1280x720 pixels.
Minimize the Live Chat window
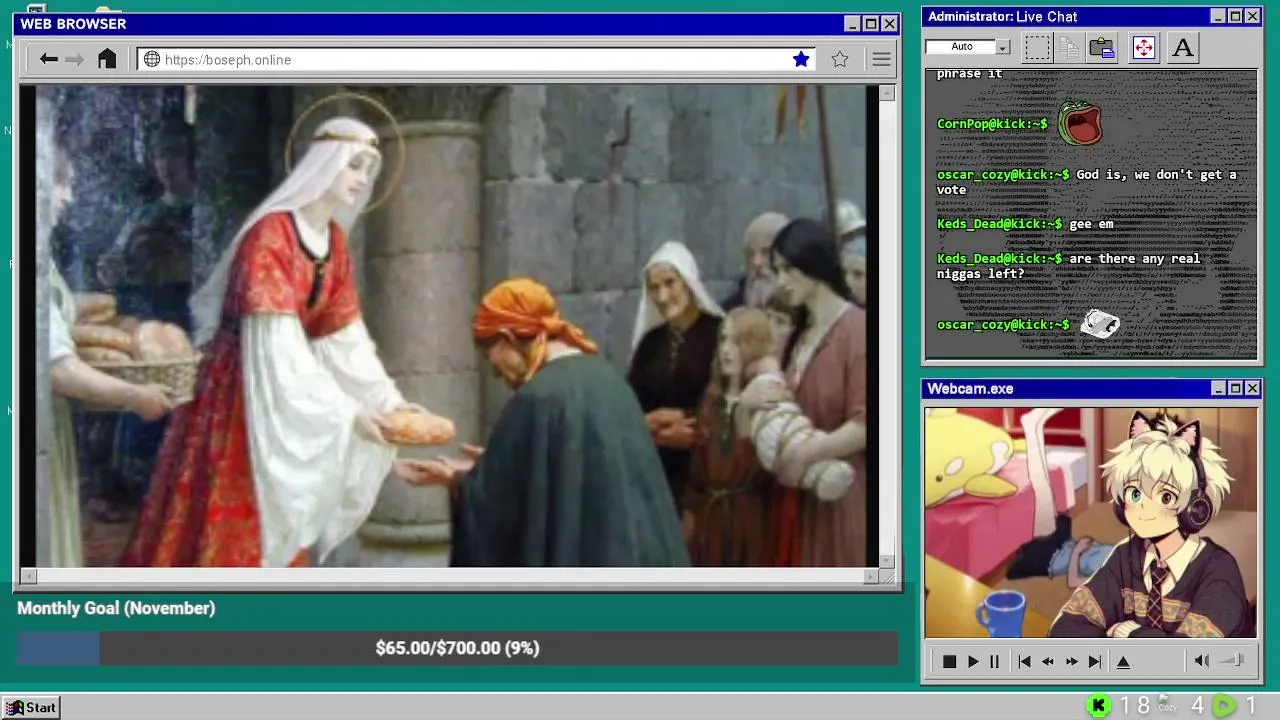click(1218, 16)
